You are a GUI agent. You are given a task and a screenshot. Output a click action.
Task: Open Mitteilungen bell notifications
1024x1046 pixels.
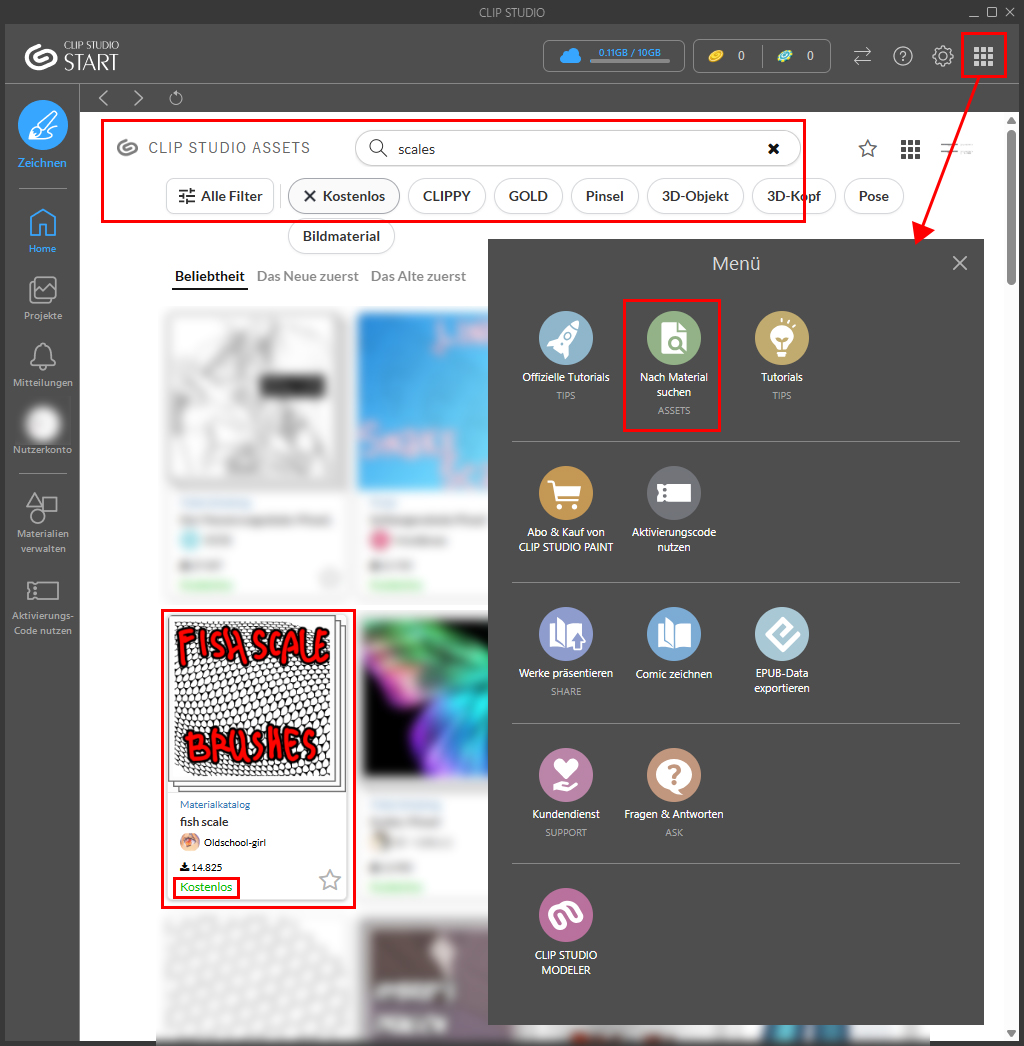43,365
